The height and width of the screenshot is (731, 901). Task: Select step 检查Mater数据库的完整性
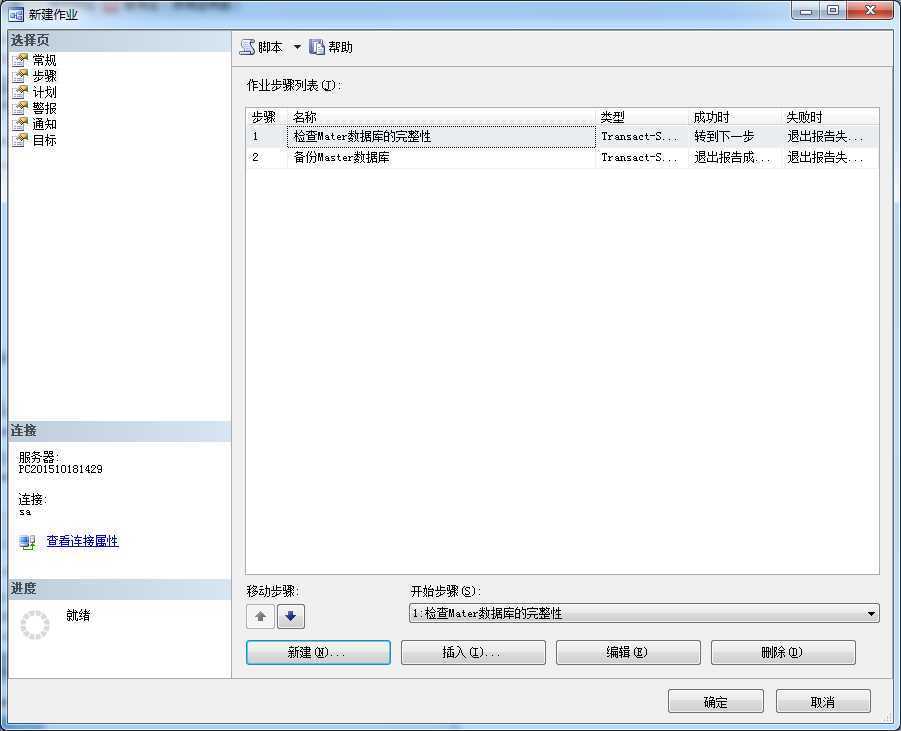point(441,137)
